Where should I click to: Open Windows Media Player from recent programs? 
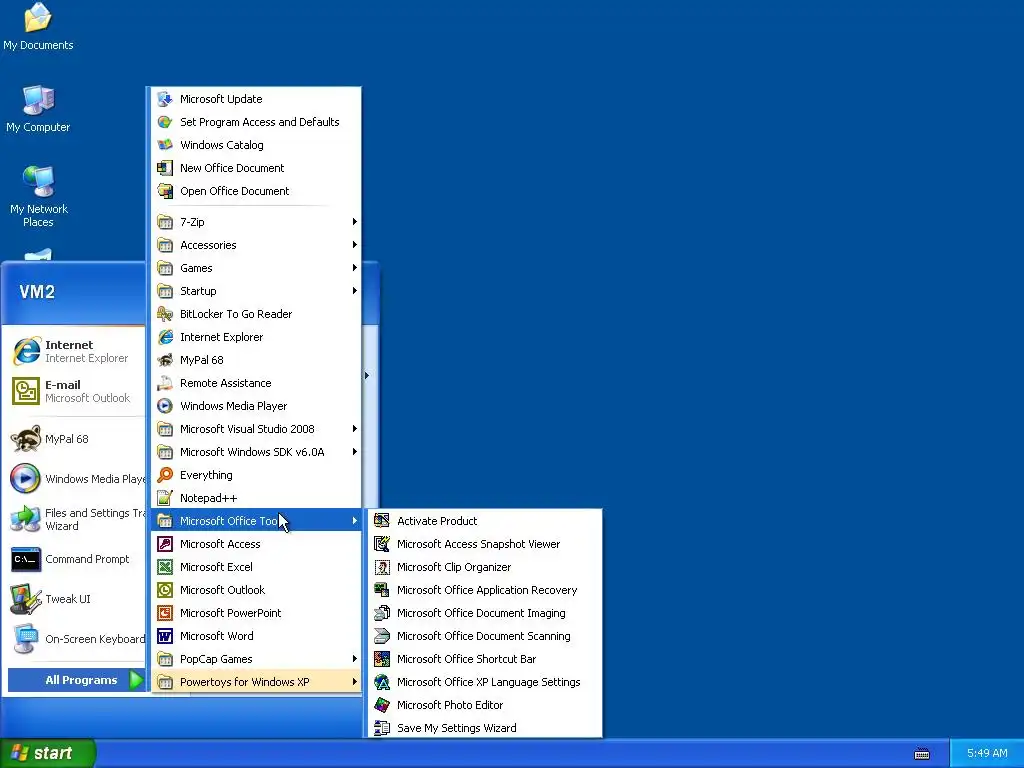(x=77, y=479)
